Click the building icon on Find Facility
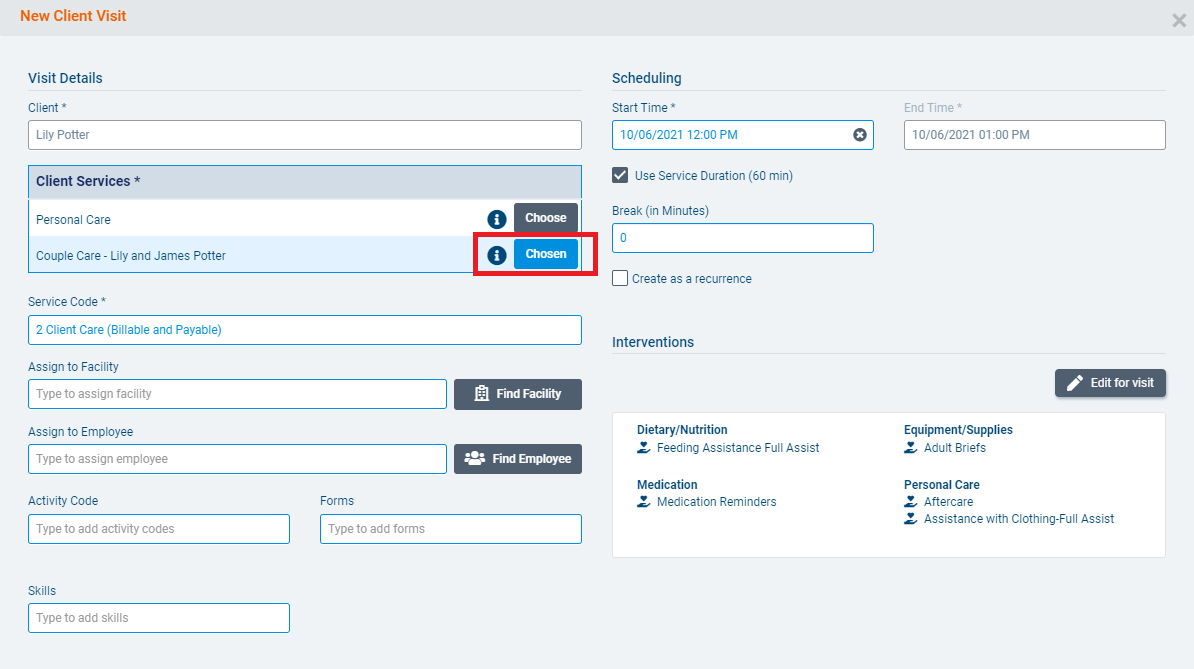Image resolution: width=1194 pixels, height=669 pixels. coord(480,394)
